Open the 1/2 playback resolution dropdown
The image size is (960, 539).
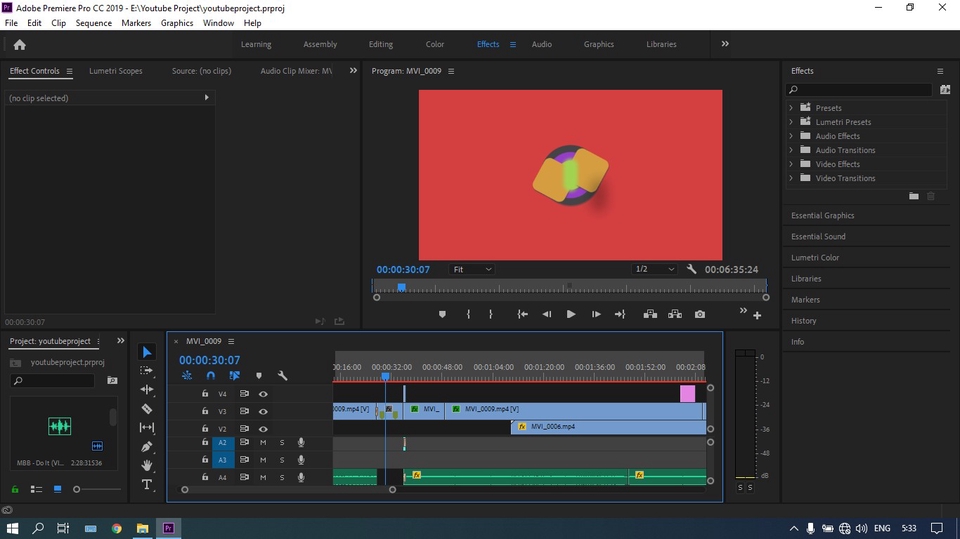[654, 270]
